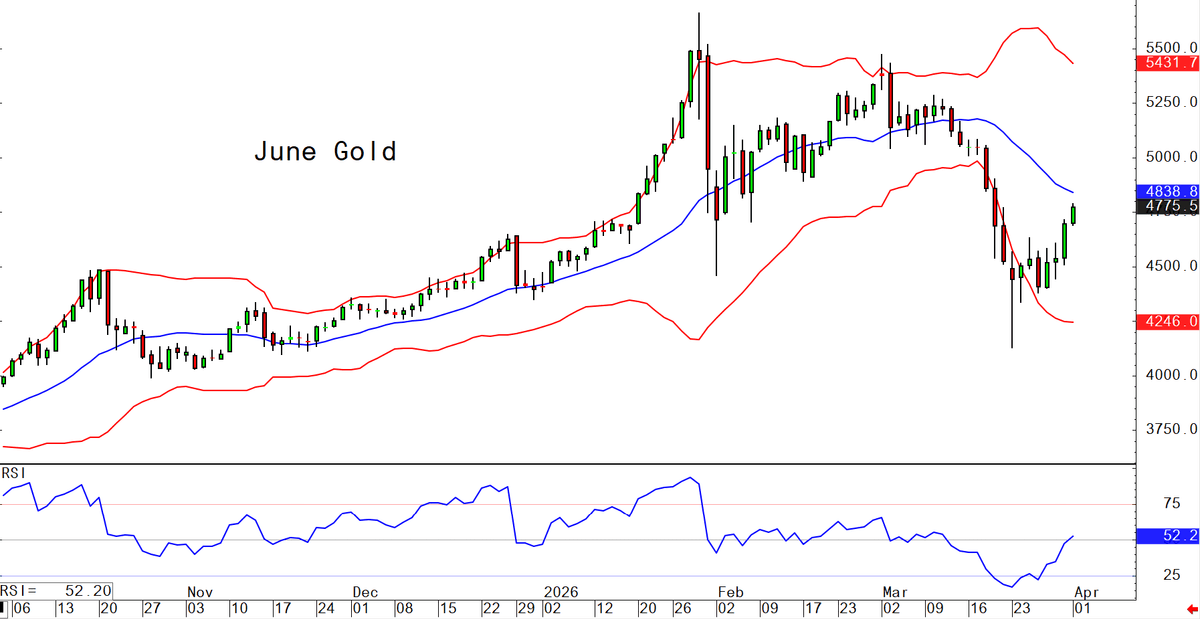The image size is (1200, 619).
Task: Click the 10 date tick label
Action: tap(238, 607)
